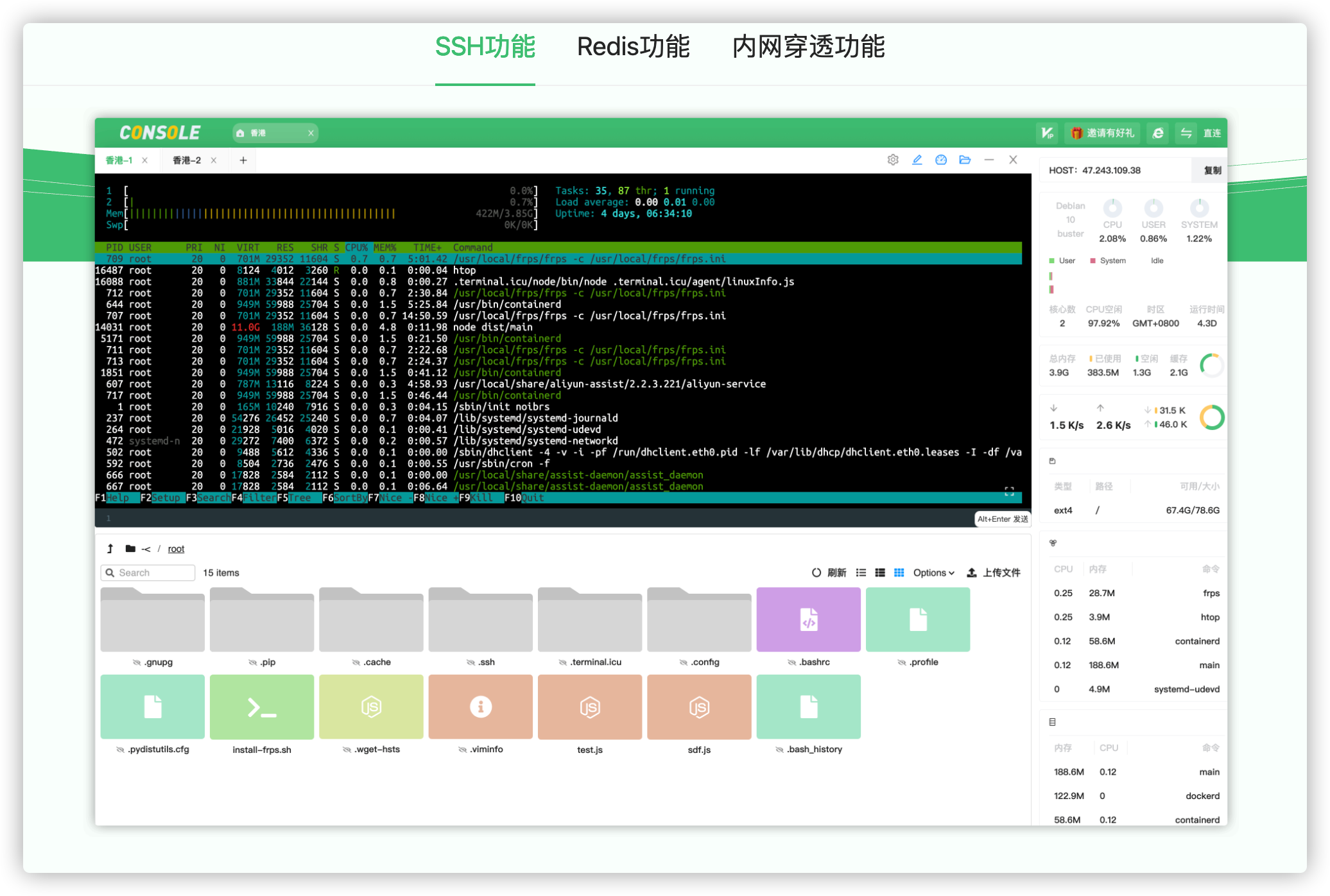Open a new session tab with plus icon
This screenshot has width=1330, height=896.
tap(243, 160)
